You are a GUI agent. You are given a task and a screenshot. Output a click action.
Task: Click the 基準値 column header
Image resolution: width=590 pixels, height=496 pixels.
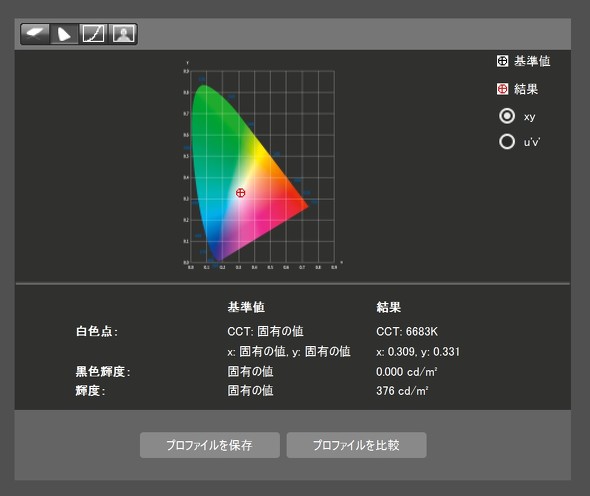pyautogui.click(x=246, y=307)
